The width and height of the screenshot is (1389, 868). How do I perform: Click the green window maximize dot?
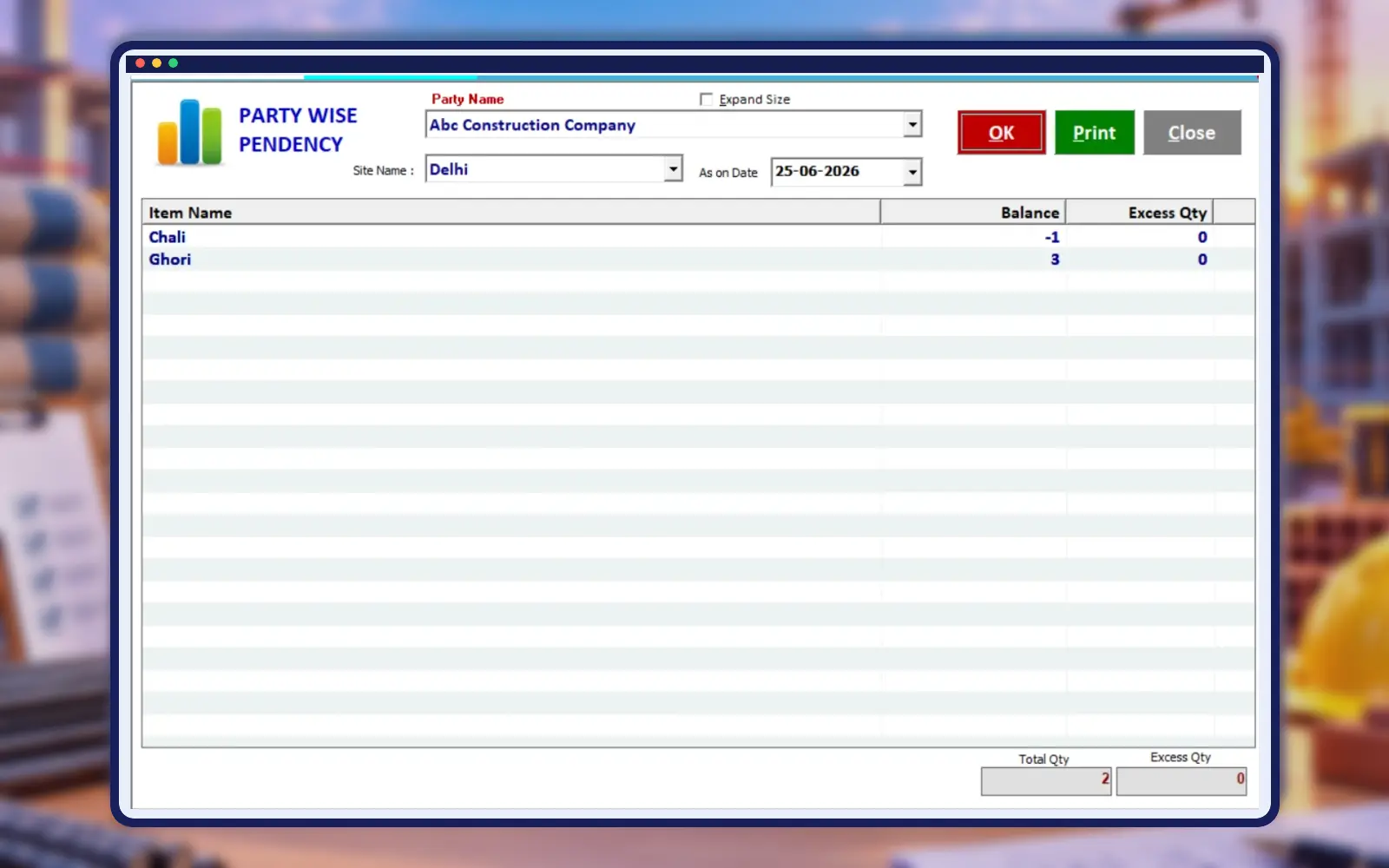174,63
